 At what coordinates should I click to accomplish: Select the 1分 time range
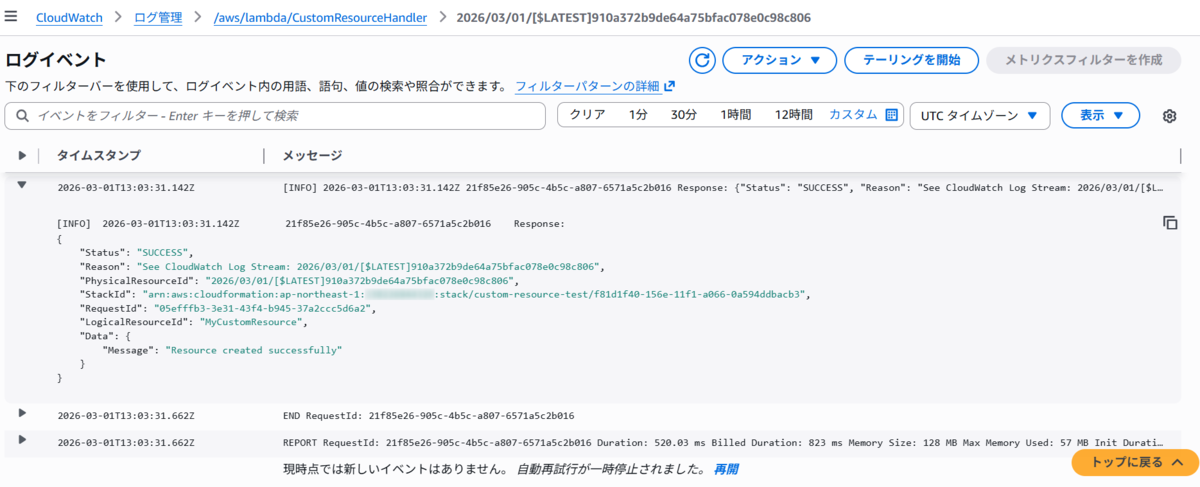638,115
